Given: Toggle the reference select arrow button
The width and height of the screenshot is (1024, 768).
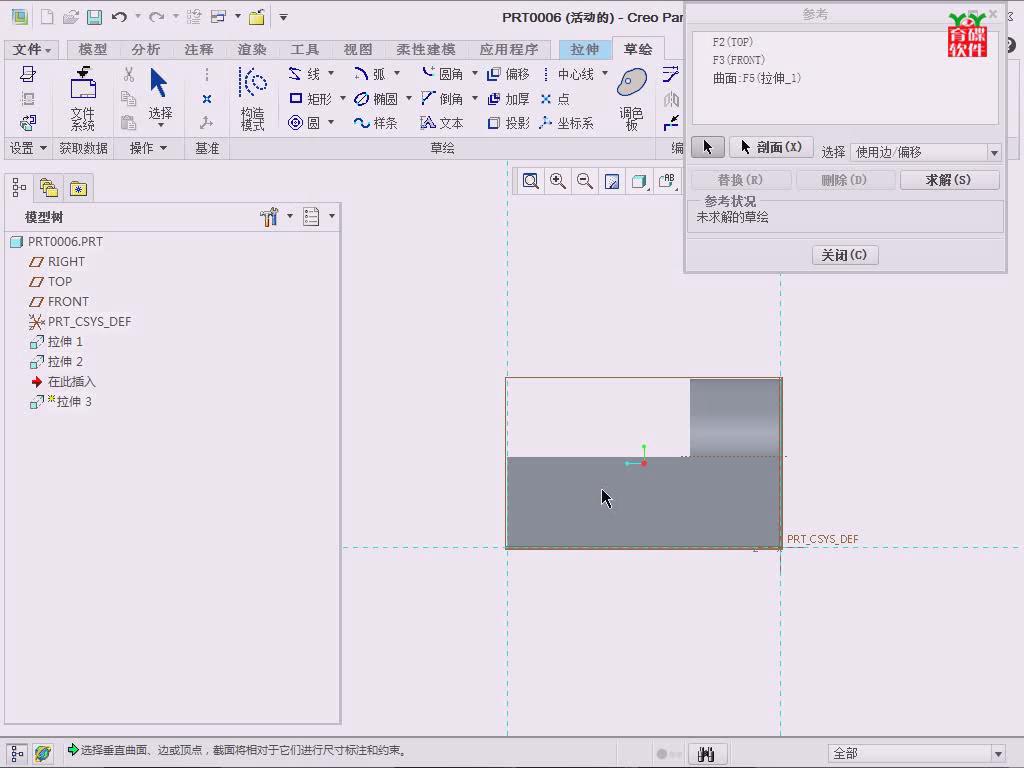Looking at the screenshot, I should pos(708,147).
